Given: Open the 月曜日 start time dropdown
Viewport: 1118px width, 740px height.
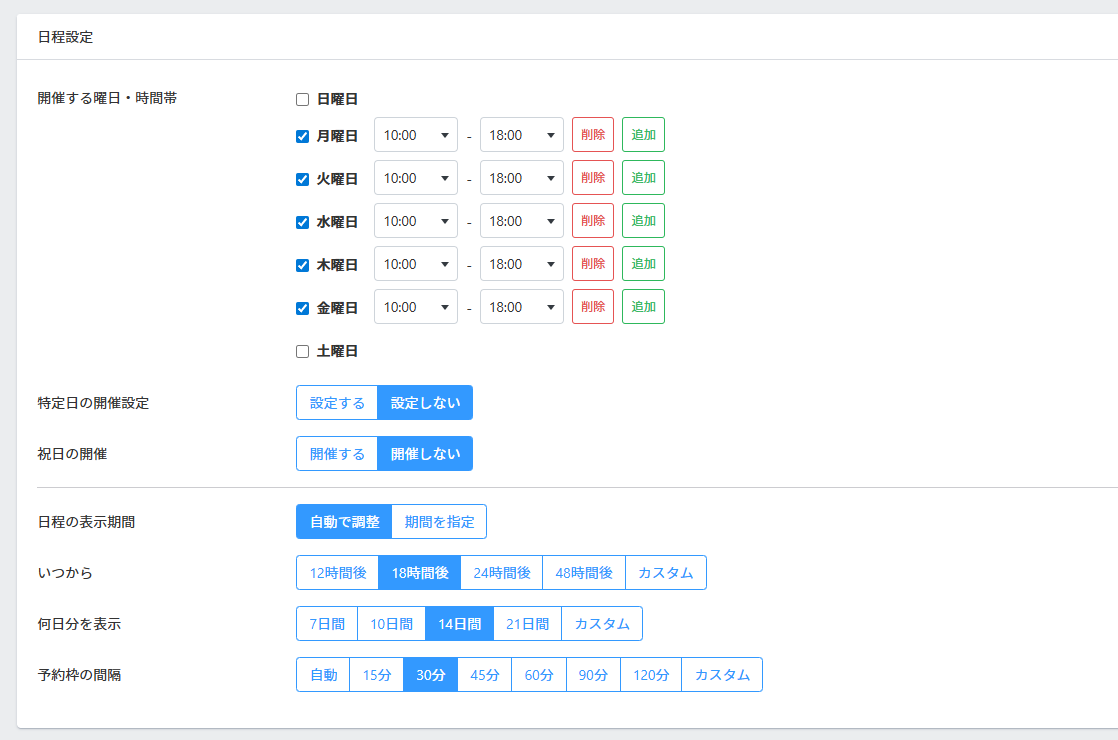Looking at the screenshot, I should pyautogui.click(x=415, y=135).
